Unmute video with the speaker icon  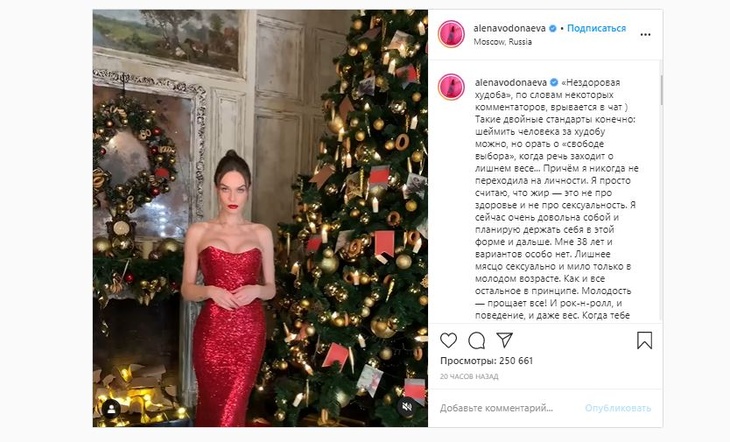407,407
